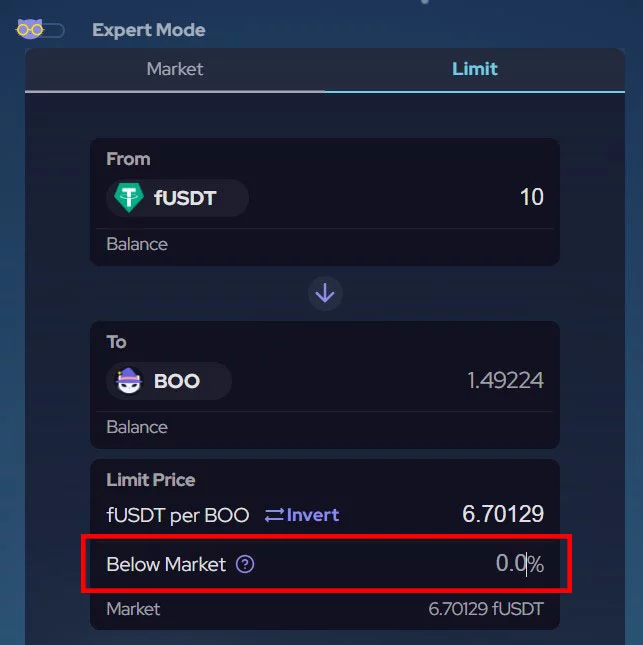Screen dimensions: 643x645
Task: Toggle the Expert Mode switch
Action: pos(40,29)
